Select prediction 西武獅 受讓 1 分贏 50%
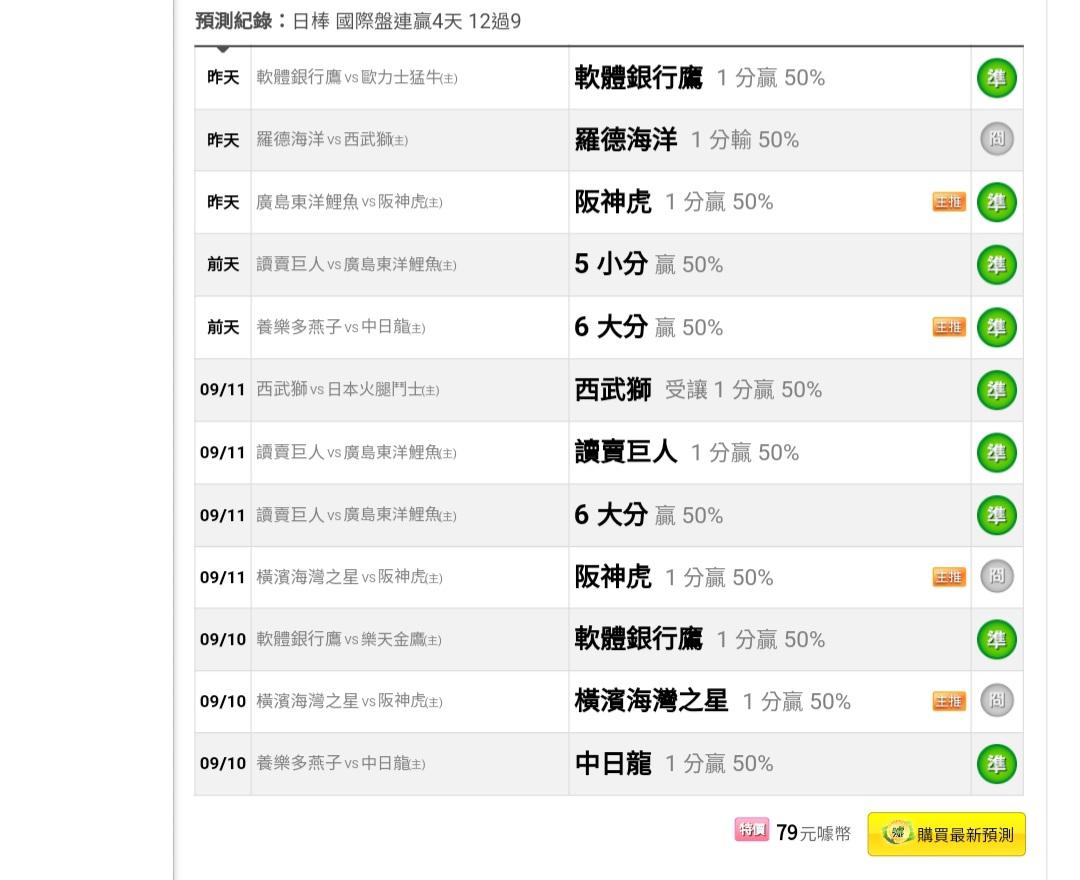This screenshot has height=880, width=1080. click(x=698, y=390)
